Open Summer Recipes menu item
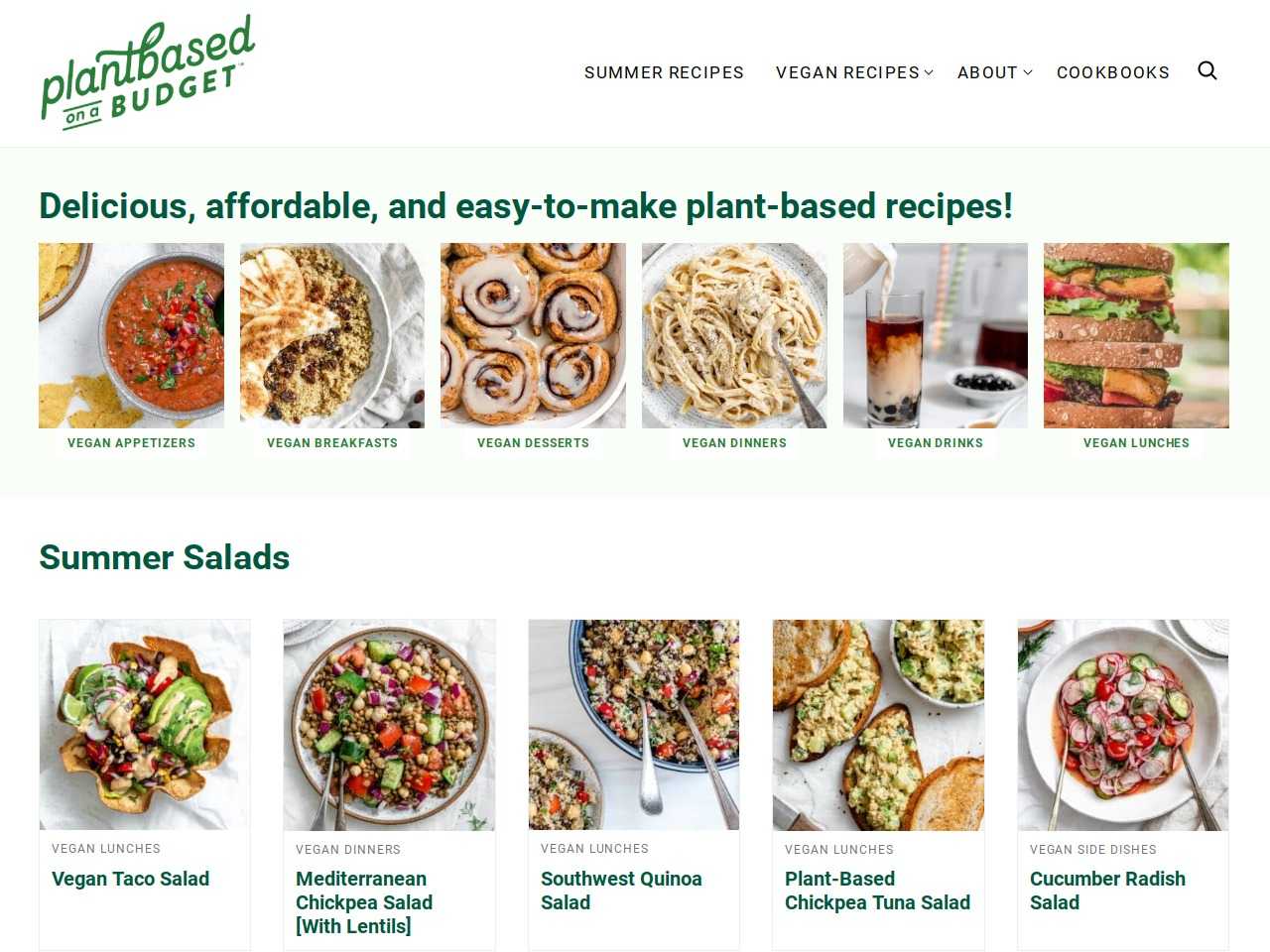Screen dimensions: 1270x952 point(664,72)
